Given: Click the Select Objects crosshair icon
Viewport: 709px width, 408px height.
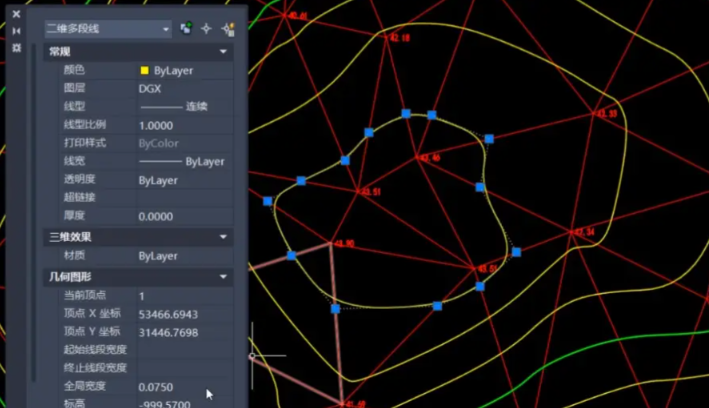Looking at the screenshot, I should point(206,29).
